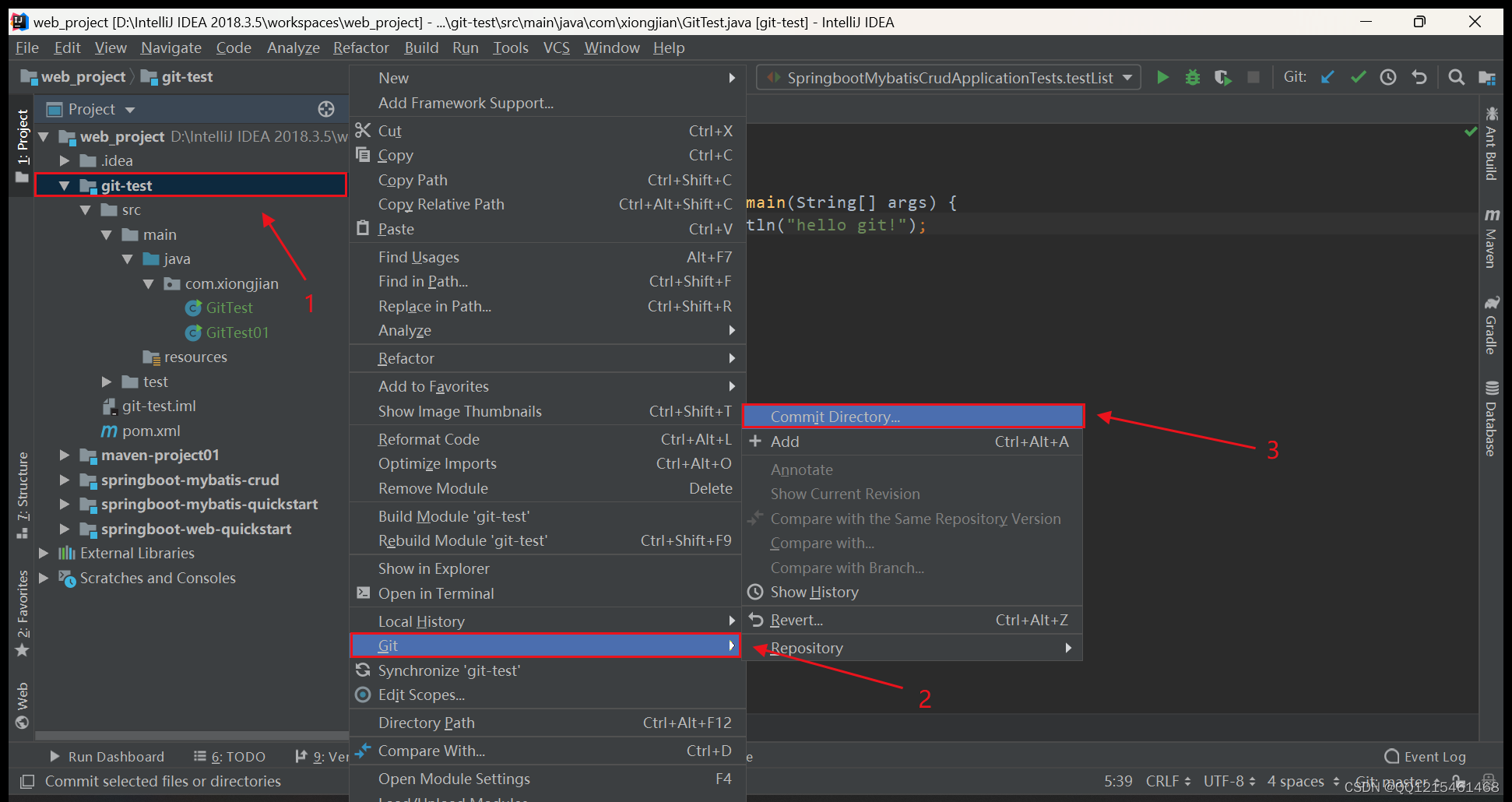This screenshot has height=802, width=1512.
Task: Open Project Structure icon at toolbar end
Action: click(x=1486, y=77)
